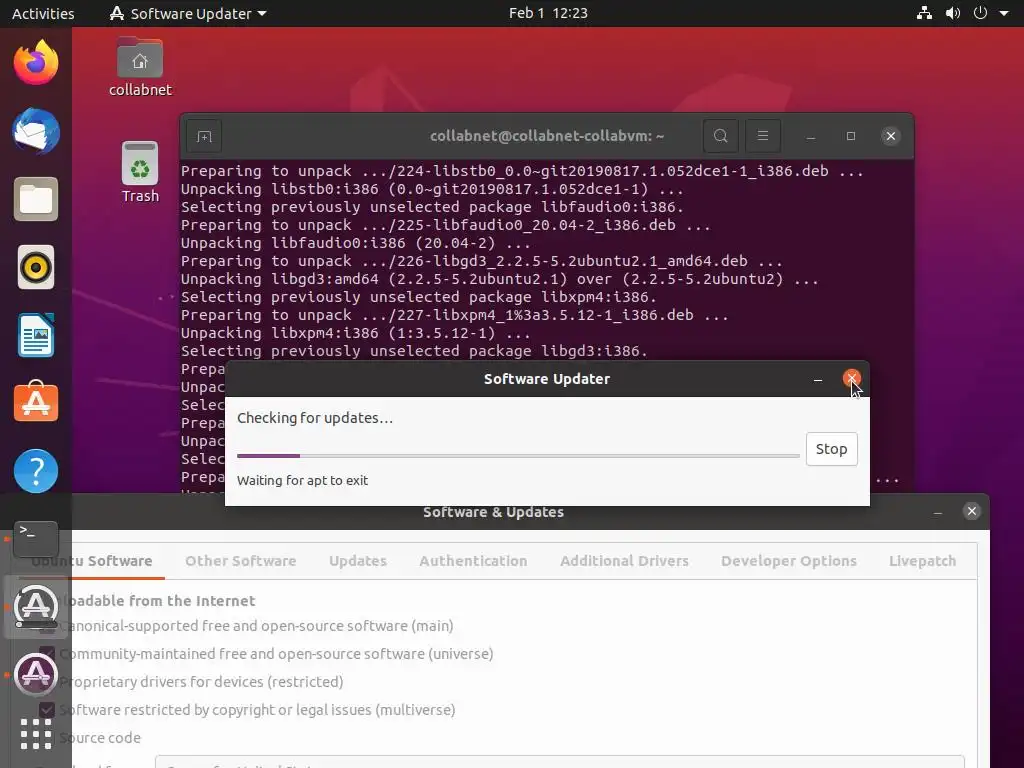Select the Developer Options tab

pyautogui.click(x=789, y=561)
